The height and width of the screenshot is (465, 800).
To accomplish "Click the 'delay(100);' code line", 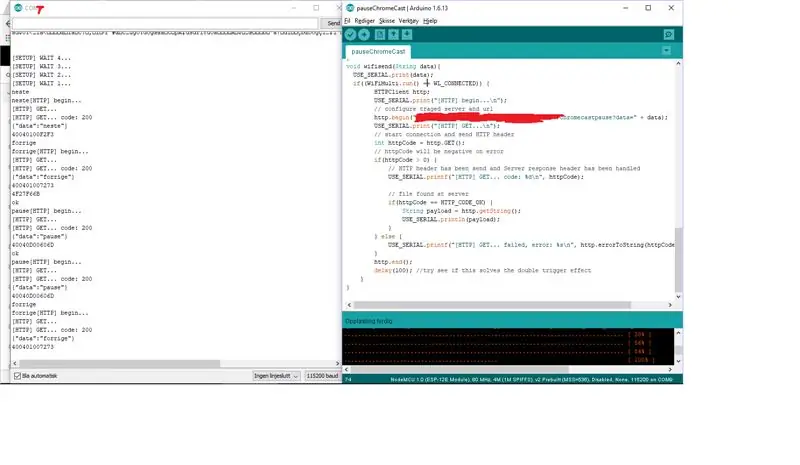I will coord(483,271).
